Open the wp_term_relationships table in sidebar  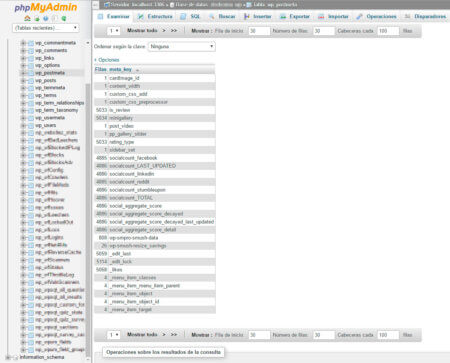[x=60, y=103]
